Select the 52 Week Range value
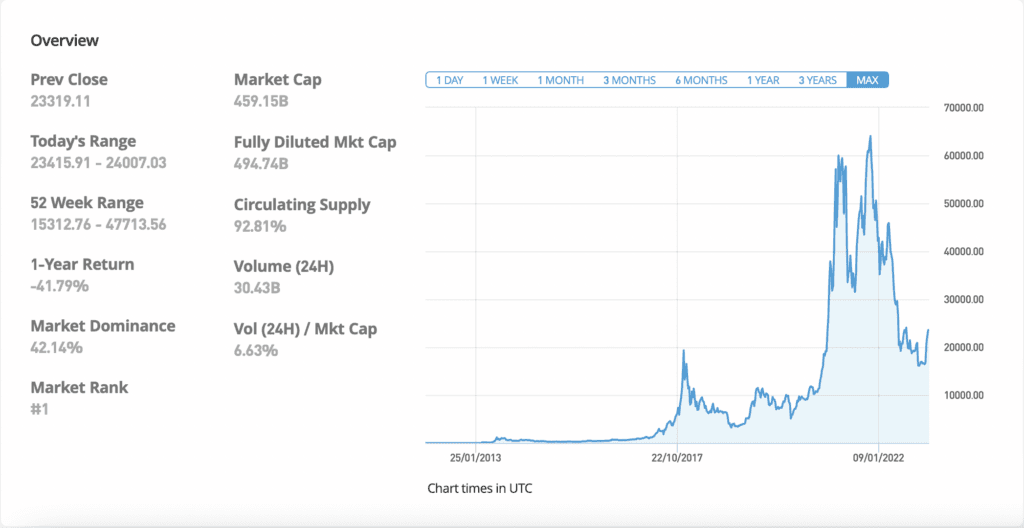This screenshot has width=1024, height=528. [98, 225]
